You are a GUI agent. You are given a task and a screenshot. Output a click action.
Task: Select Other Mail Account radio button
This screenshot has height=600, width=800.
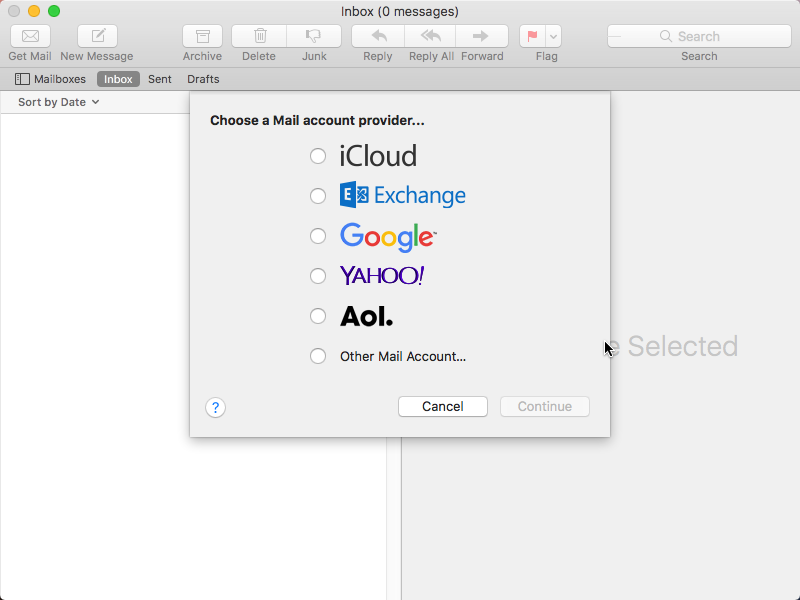tap(318, 356)
